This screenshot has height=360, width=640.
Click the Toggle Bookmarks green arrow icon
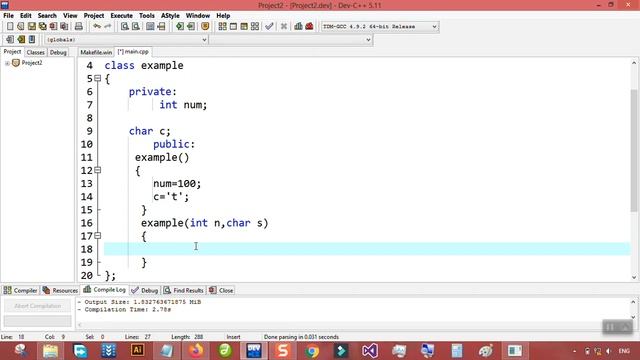click(180, 27)
